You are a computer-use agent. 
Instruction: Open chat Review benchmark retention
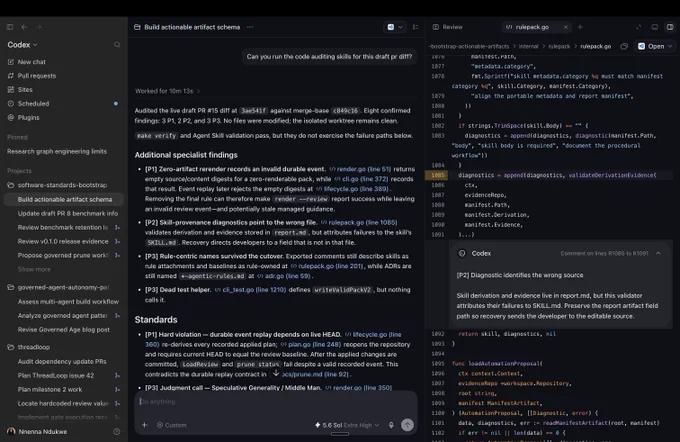[x=64, y=227]
